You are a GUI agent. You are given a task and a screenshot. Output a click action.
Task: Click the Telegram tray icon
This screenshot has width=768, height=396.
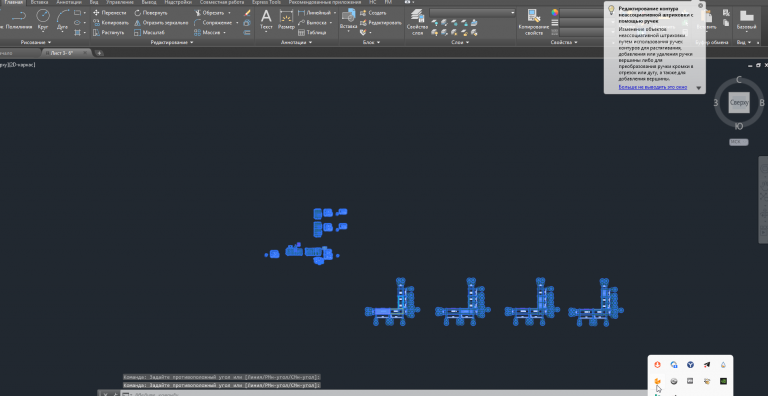pos(706,365)
